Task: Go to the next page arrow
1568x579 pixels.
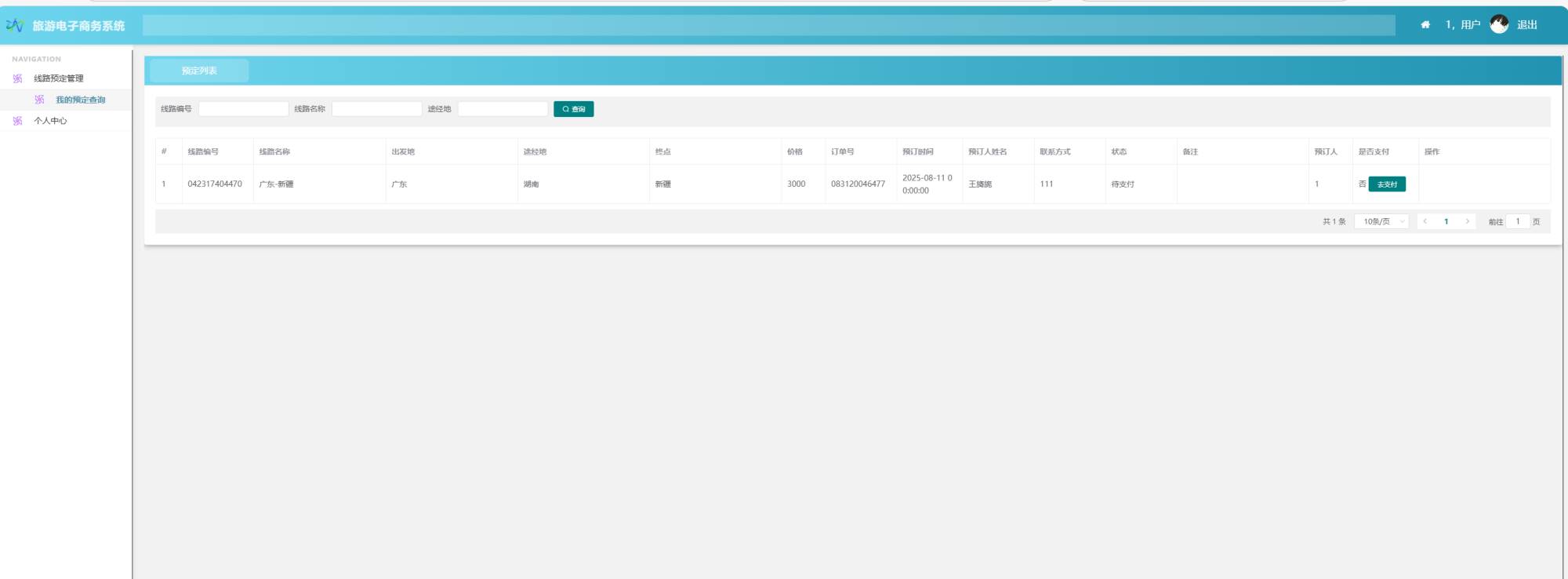Action: [1467, 221]
